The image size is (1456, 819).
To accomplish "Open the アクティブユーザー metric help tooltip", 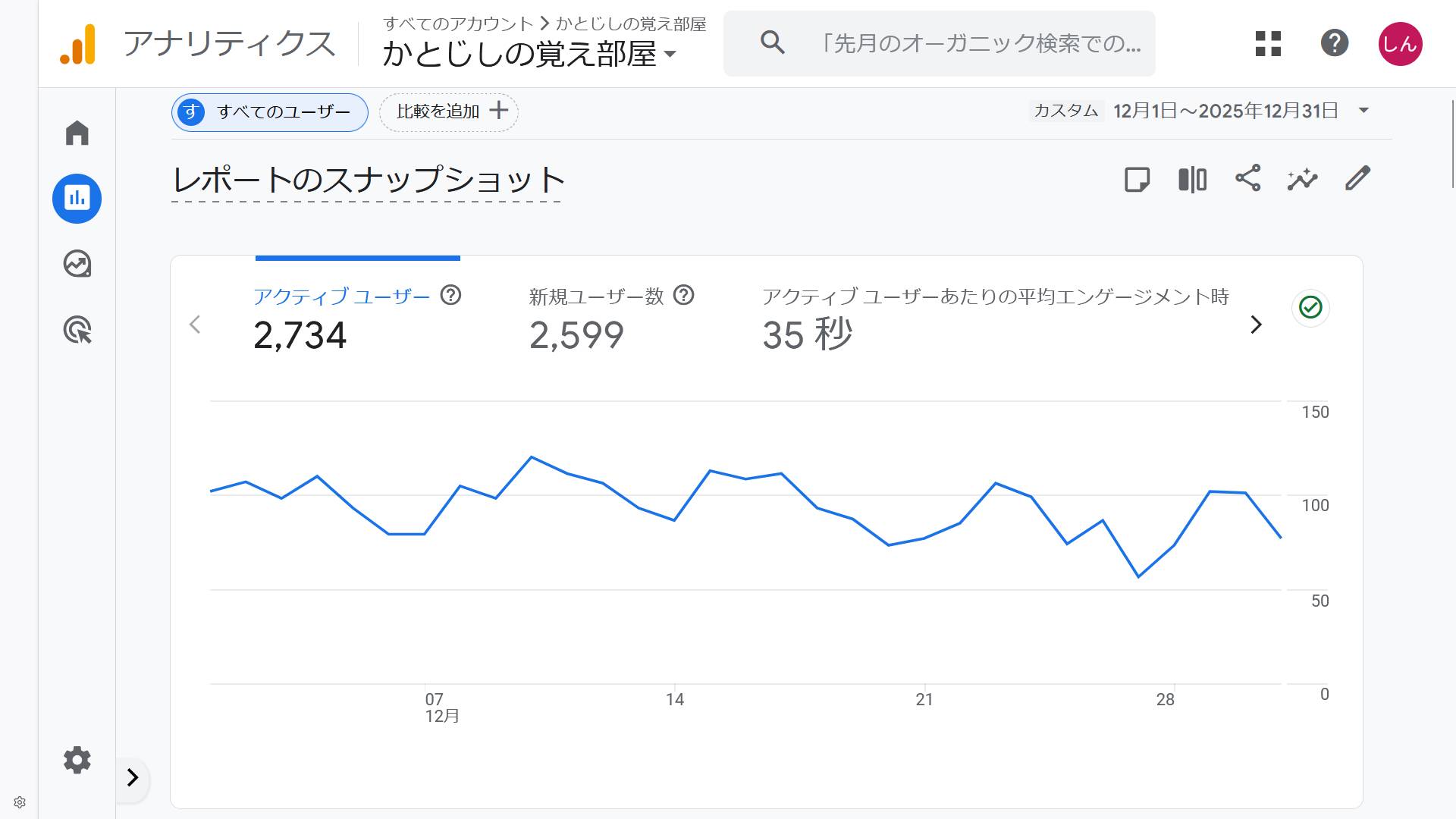I will tap(451, 296).
